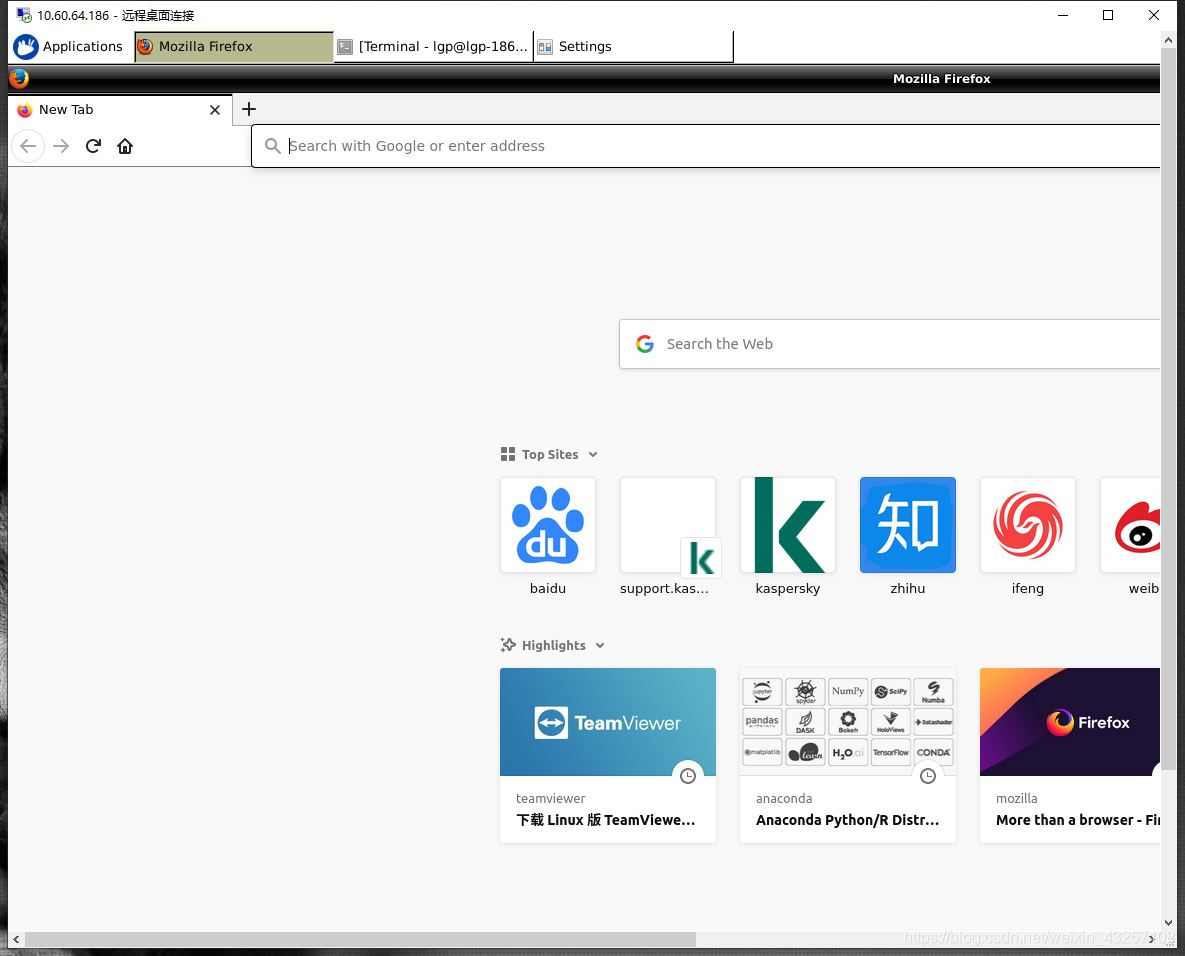Click the Firefox Home button
This screenshot has height=956, width=1185.
(x=124, y=146)
